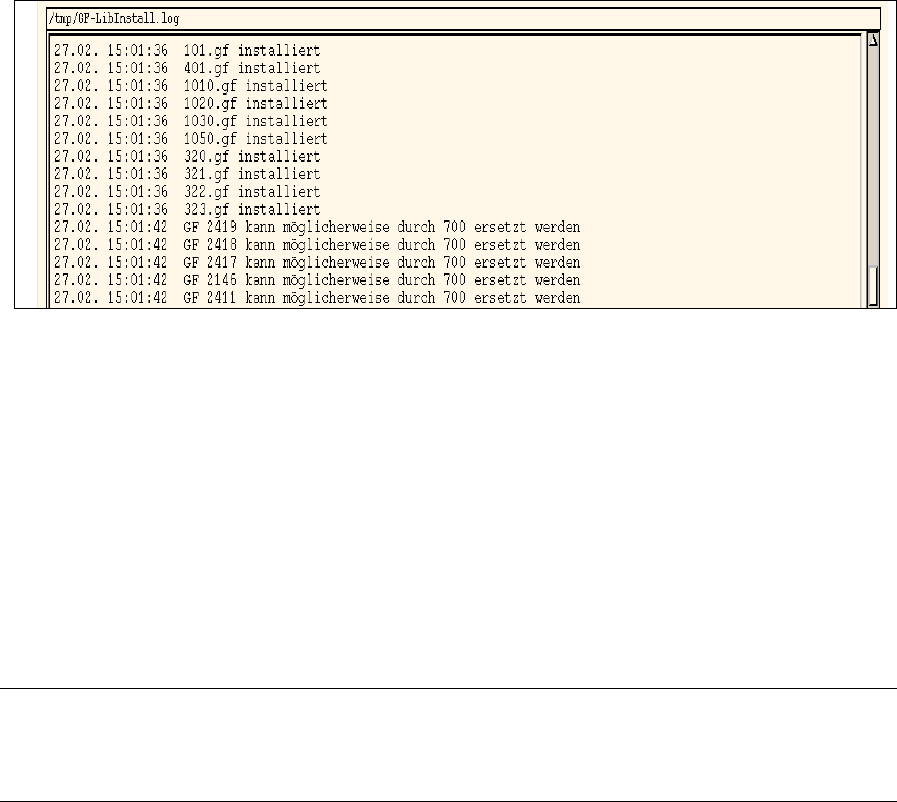Select log line '1050.gf installiert'
897x802 pixels.
(x=190, y=139)
